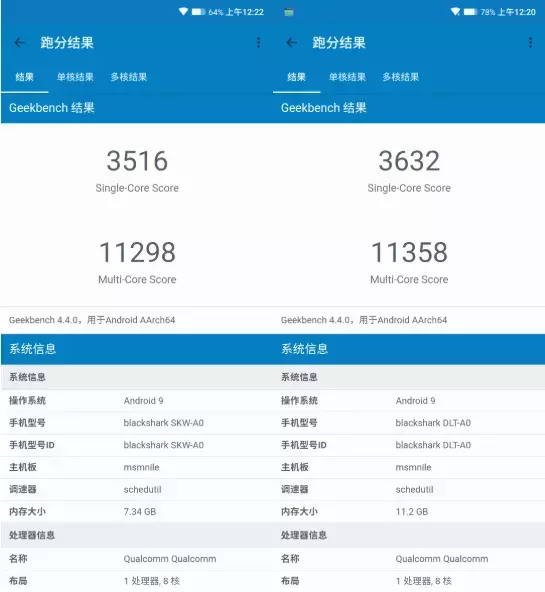Click single-core score 3516
Viewport: 545px width, 592px height.
coord(137,161)
